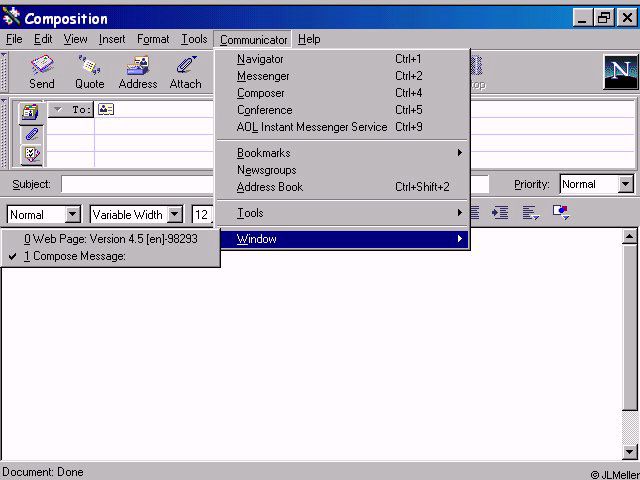Show message options with the checklist tab icon
The width and height of the screenshot is (640, 480).
point(31,154)
